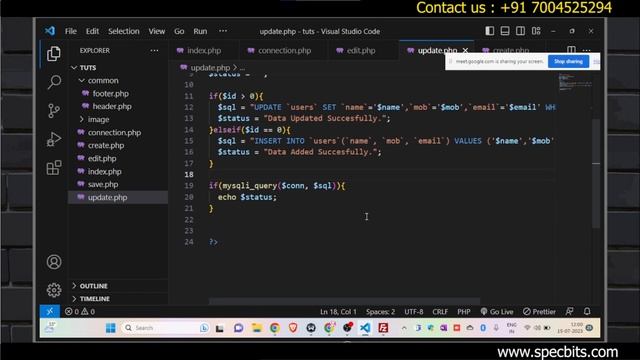Toggle the secondary side bar layout icon
640x360 pixels.
pos(520,31)
